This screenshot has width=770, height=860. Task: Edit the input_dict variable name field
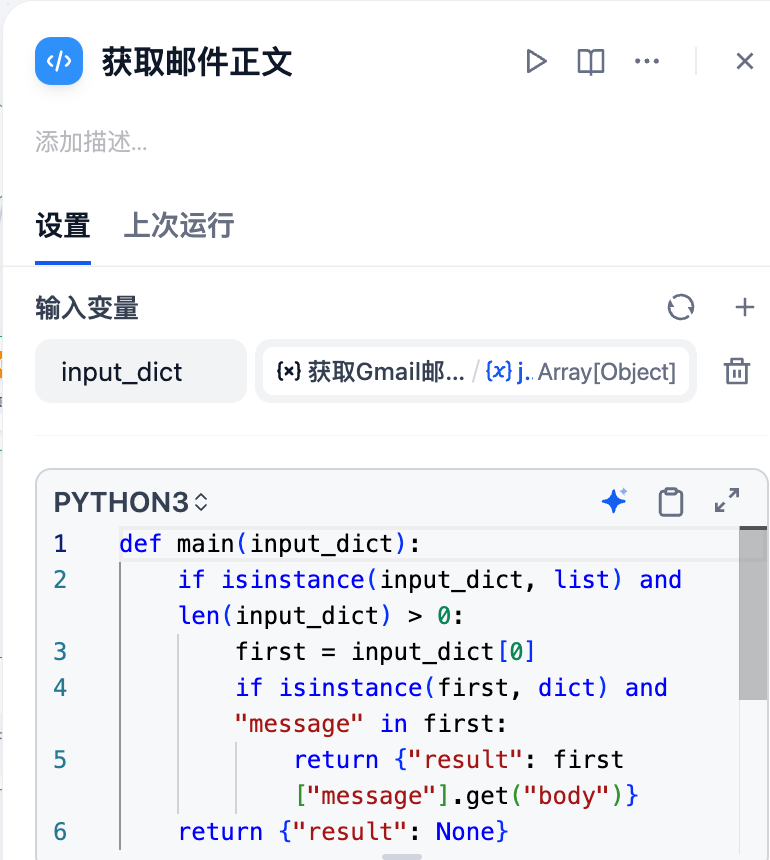point(141,371)
